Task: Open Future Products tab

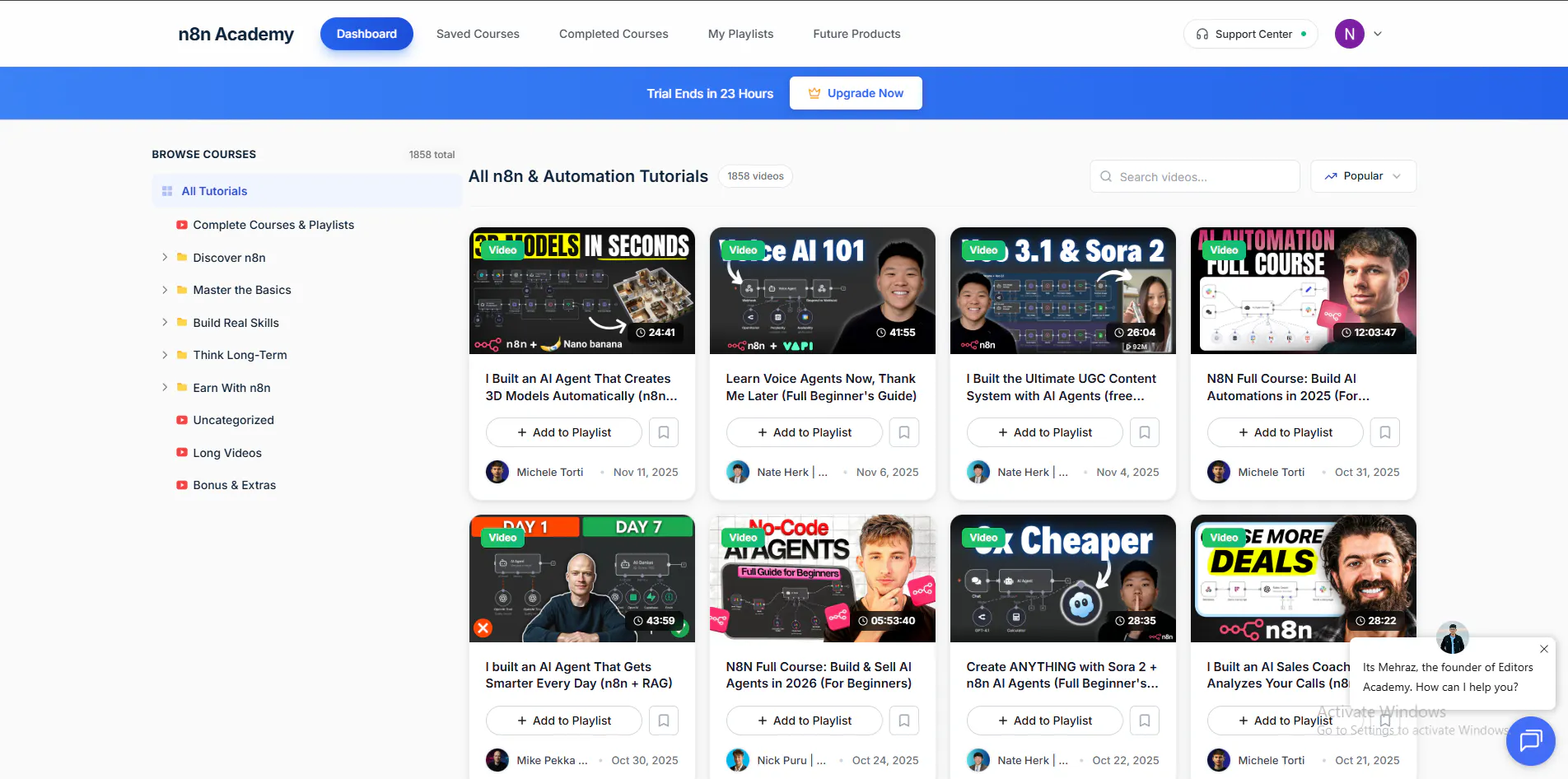Action: pos(856,34)
